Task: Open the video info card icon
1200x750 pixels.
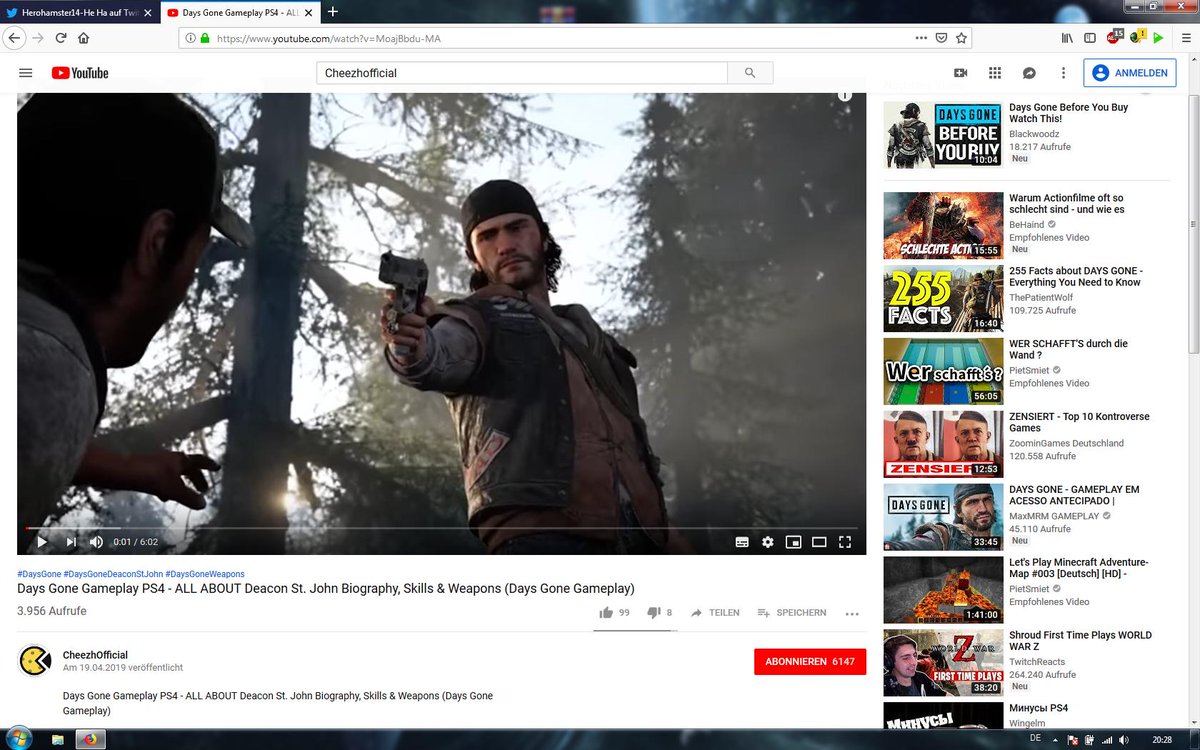Action: [845, 96]
